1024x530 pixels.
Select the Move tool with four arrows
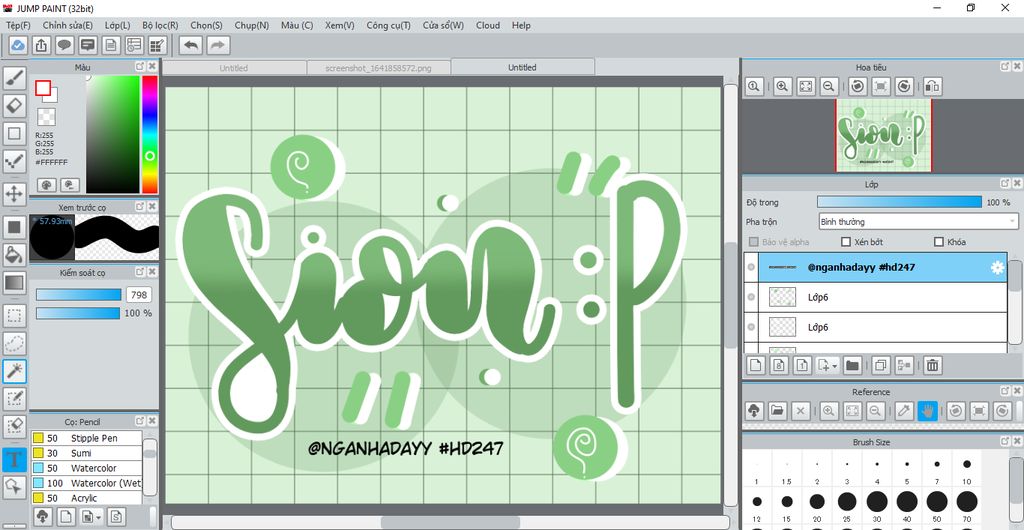pyautogui.click(x=14, y=193)
